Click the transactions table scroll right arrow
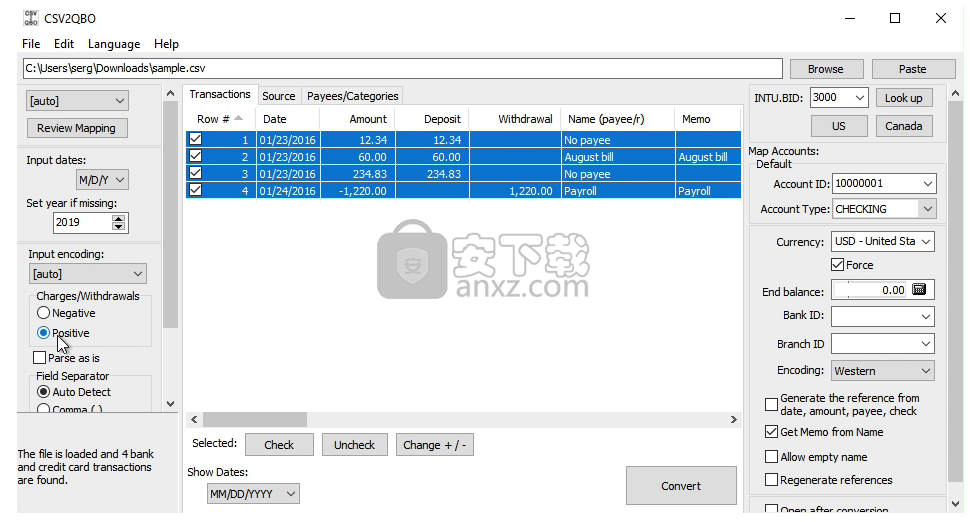 pos(734,419)
